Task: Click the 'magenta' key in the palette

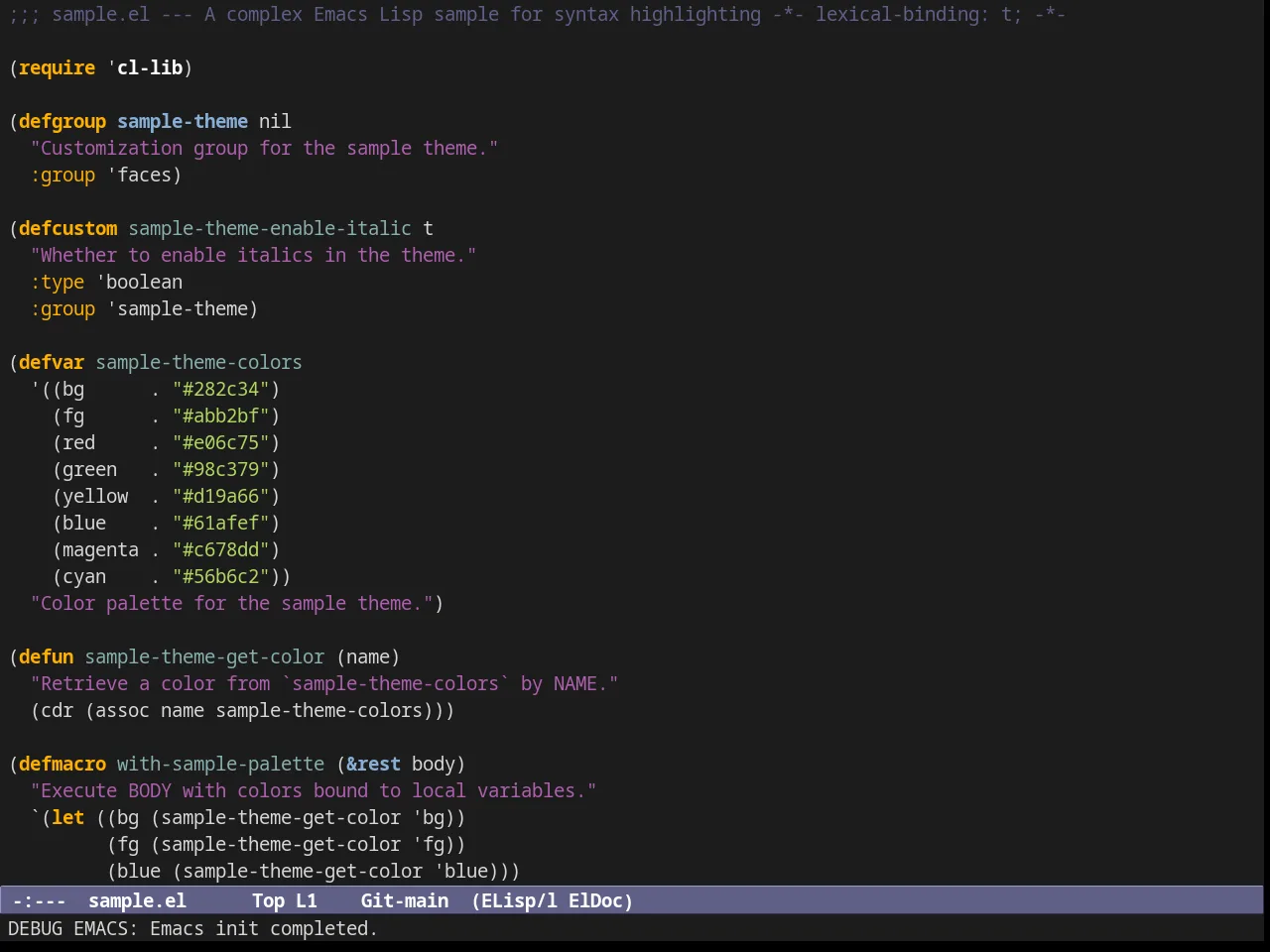Action: [x=100, y=549]
